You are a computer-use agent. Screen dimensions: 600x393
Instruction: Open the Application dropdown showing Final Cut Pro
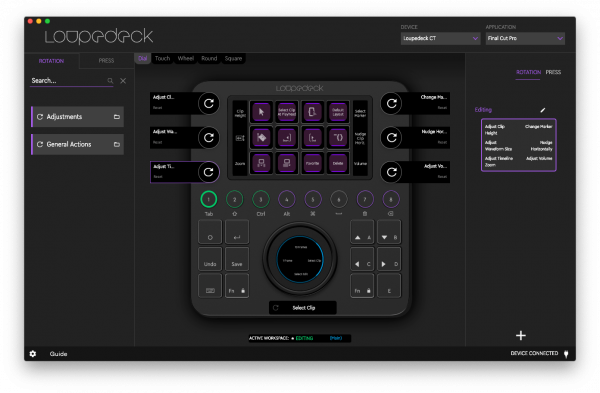[525, 38]
